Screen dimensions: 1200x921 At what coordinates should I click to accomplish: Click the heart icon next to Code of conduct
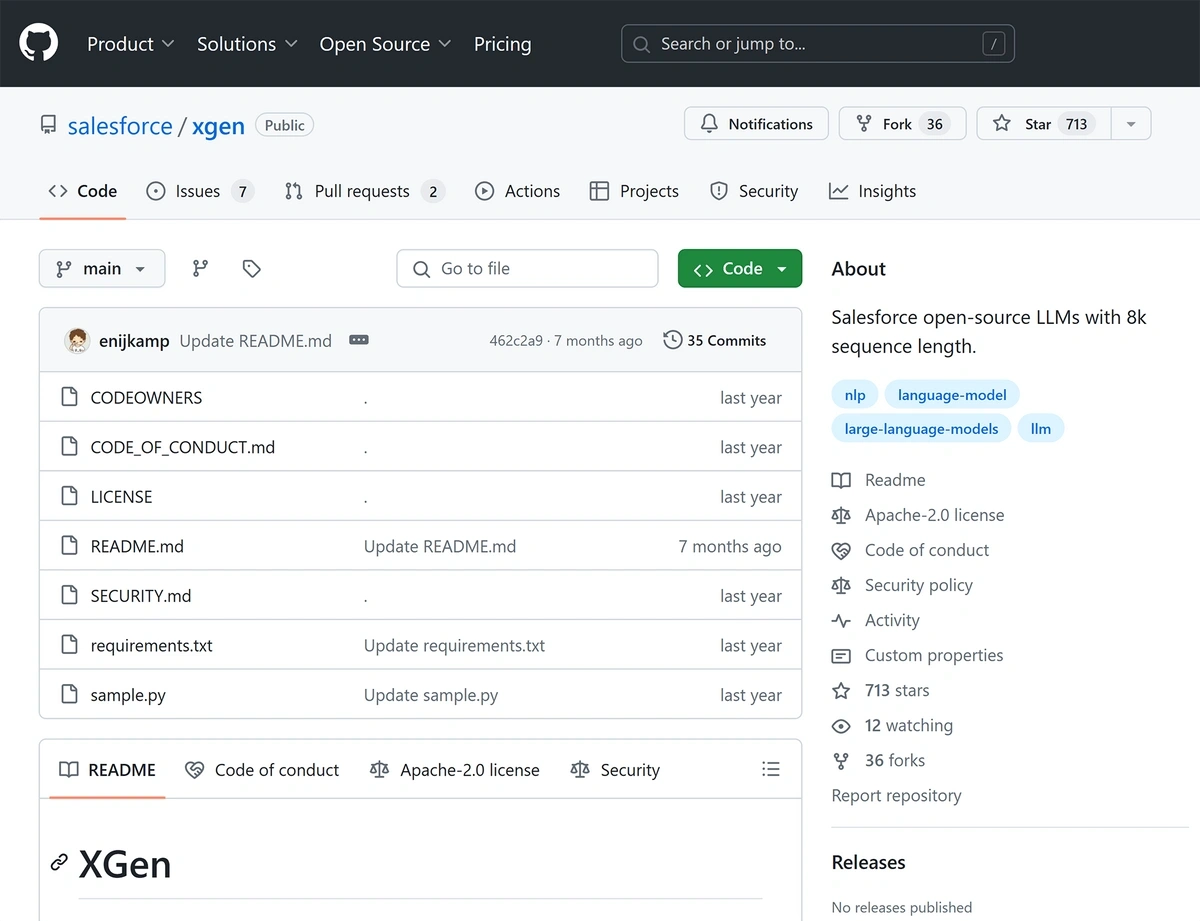coord(841,550)
